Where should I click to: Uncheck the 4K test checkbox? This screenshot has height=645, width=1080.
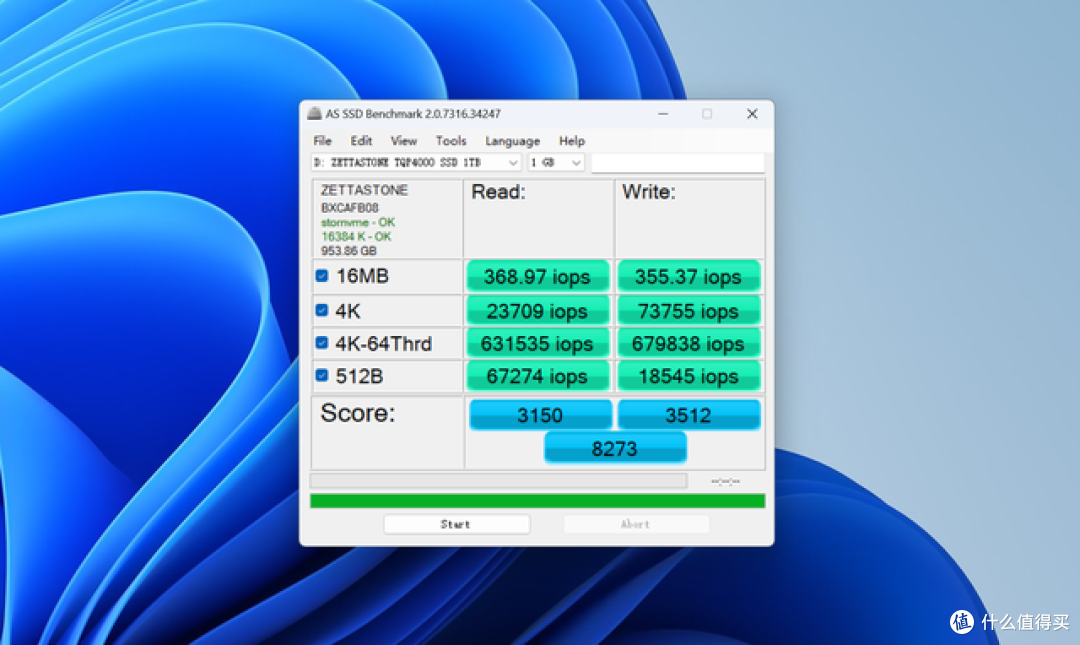point(322,310)
